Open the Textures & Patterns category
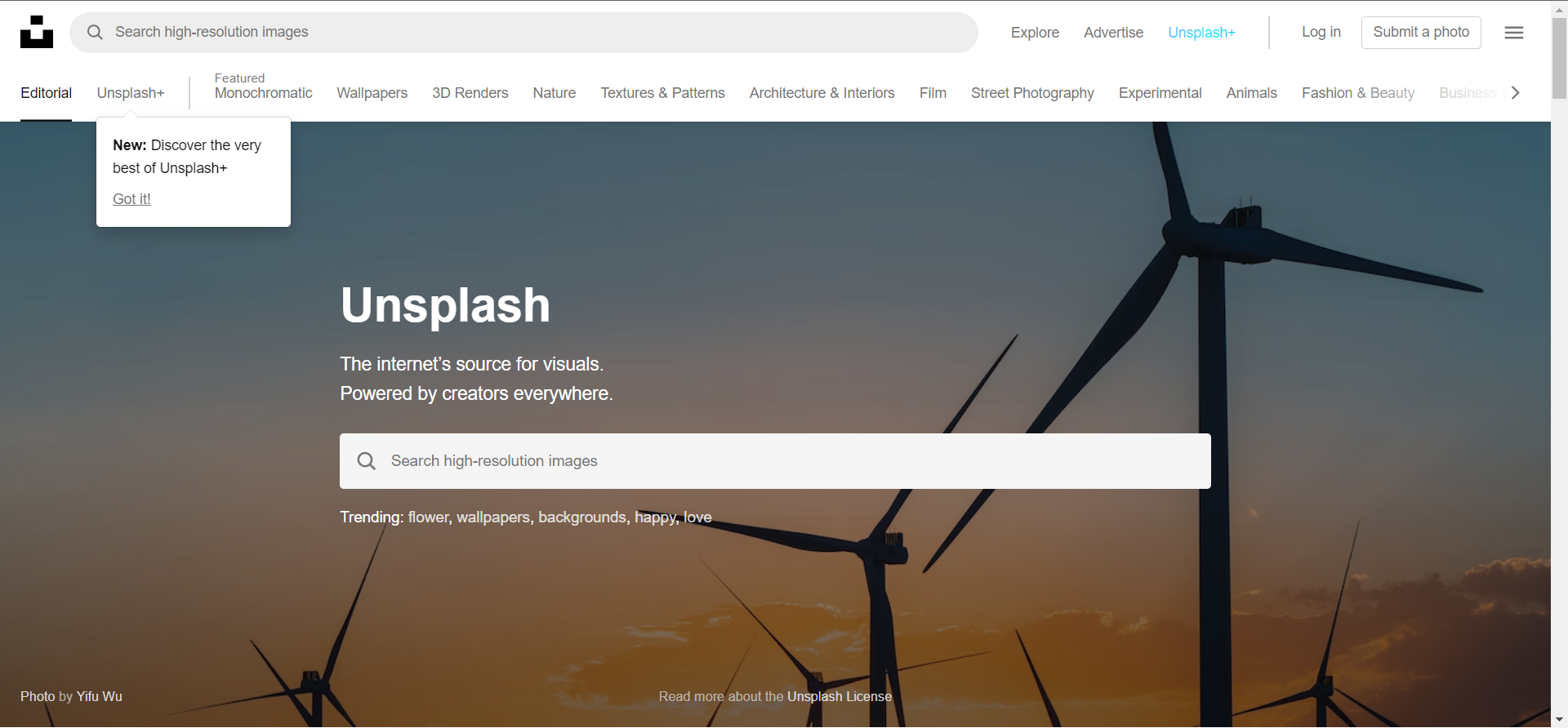Screen dimensions: 1568x728 (x=662, y=93)
